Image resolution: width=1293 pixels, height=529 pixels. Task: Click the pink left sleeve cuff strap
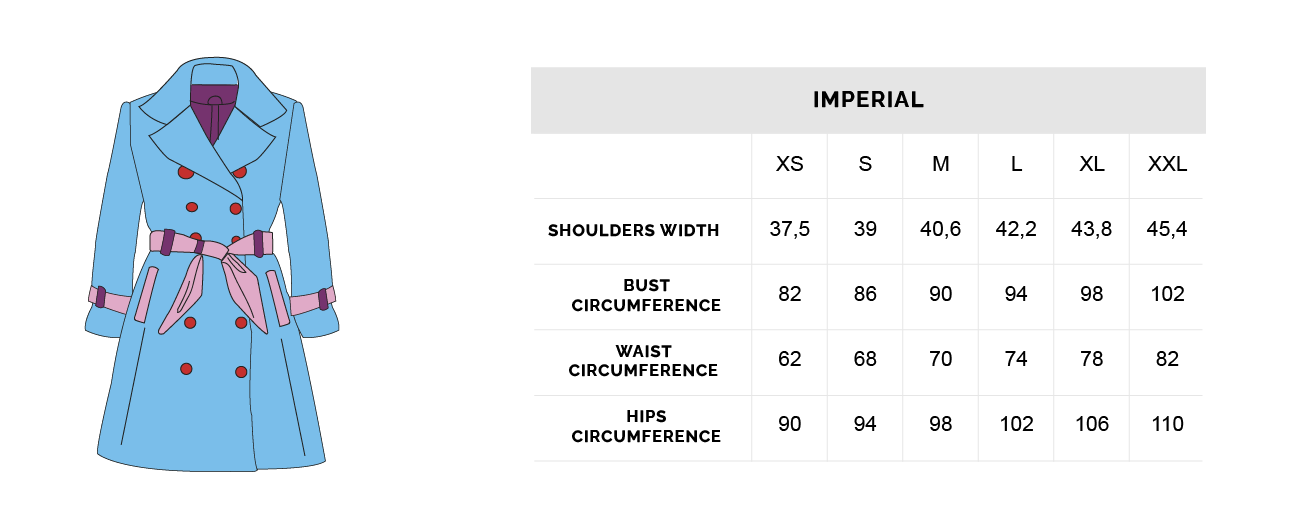point(108,299)
